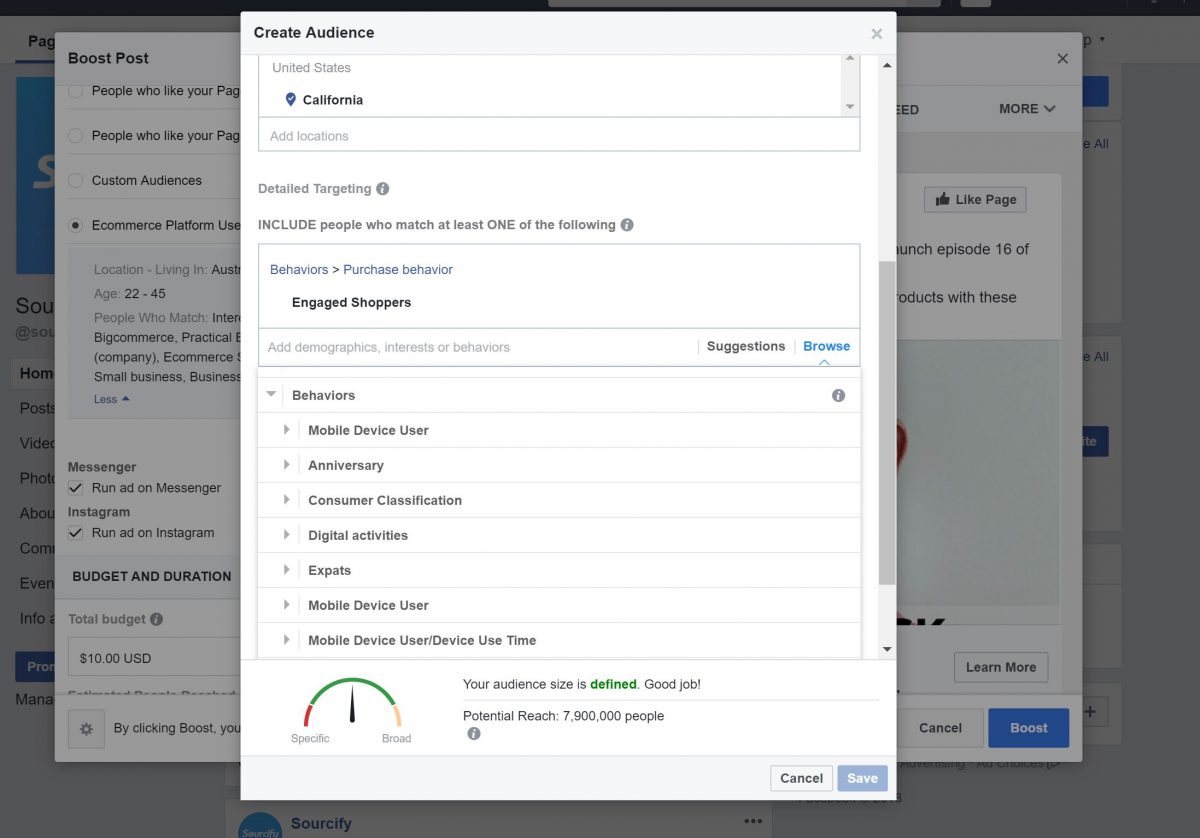Close the Boost Post window
This screenshot has height=838, width=1200.
(1062, 59)
